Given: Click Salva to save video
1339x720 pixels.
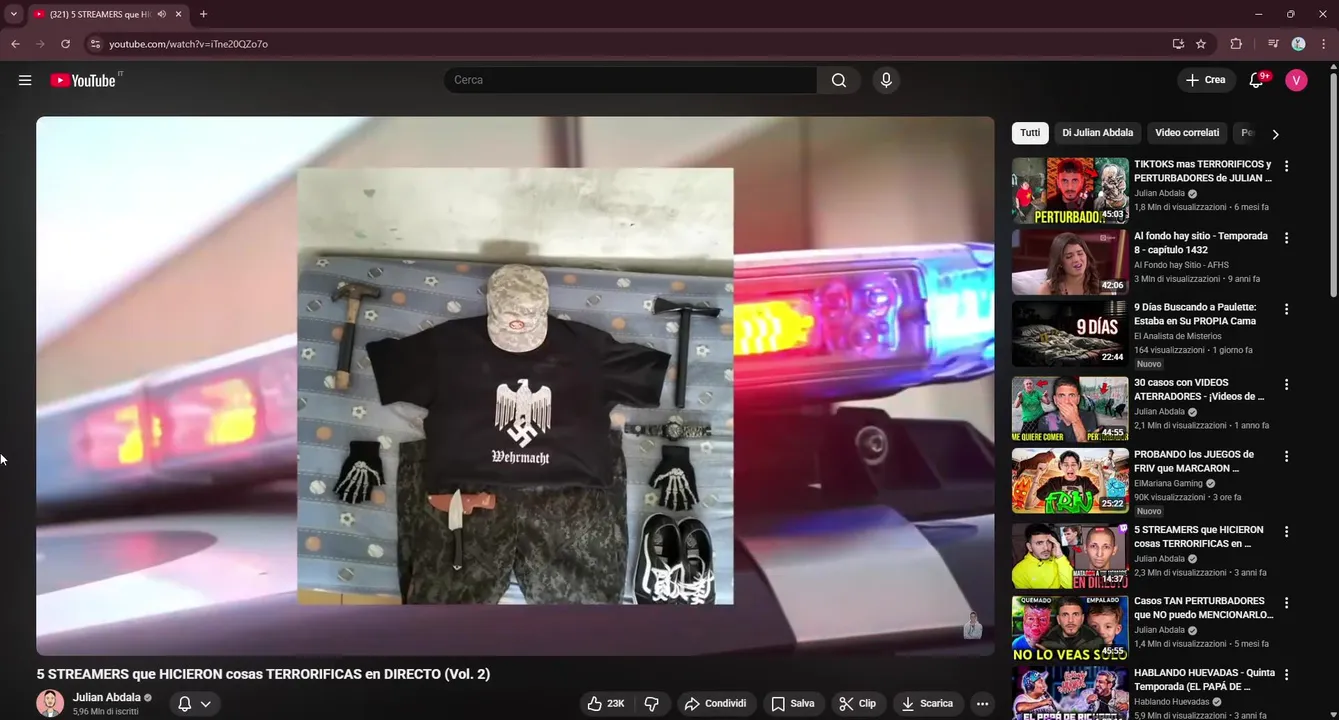Looking at the screenshot, I should click(793, 704).
